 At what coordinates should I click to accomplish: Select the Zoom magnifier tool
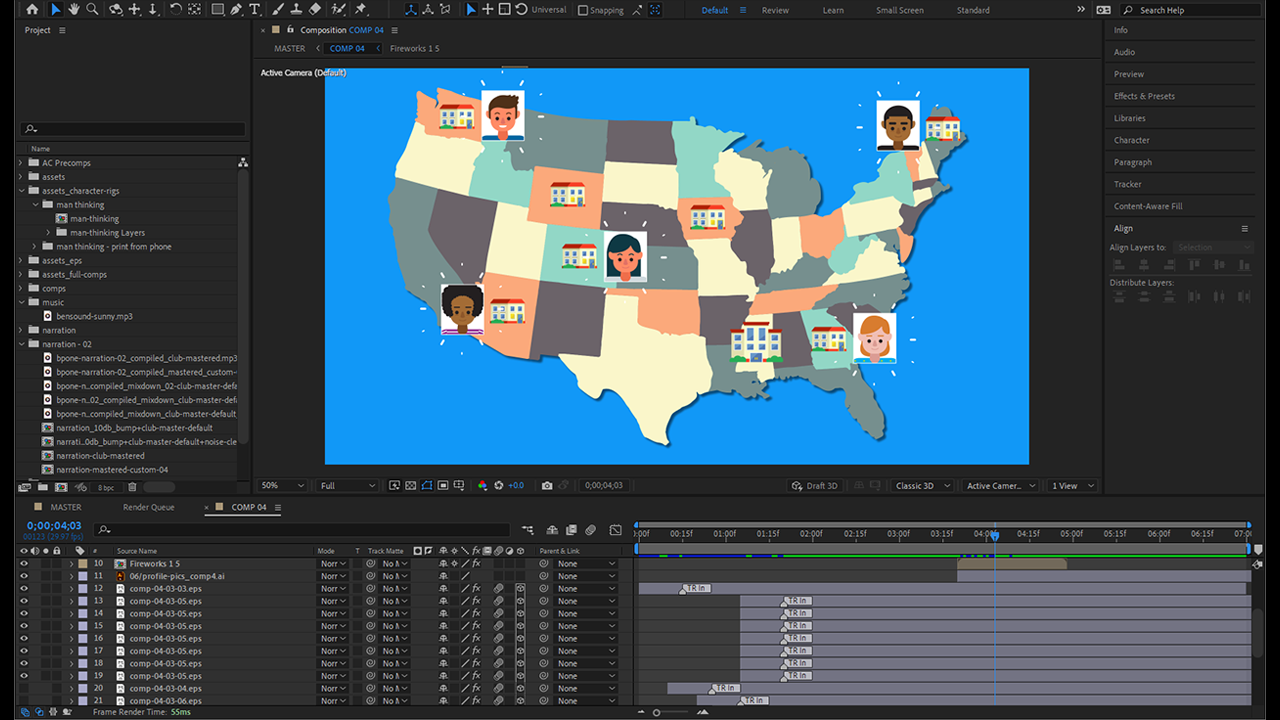92,9
